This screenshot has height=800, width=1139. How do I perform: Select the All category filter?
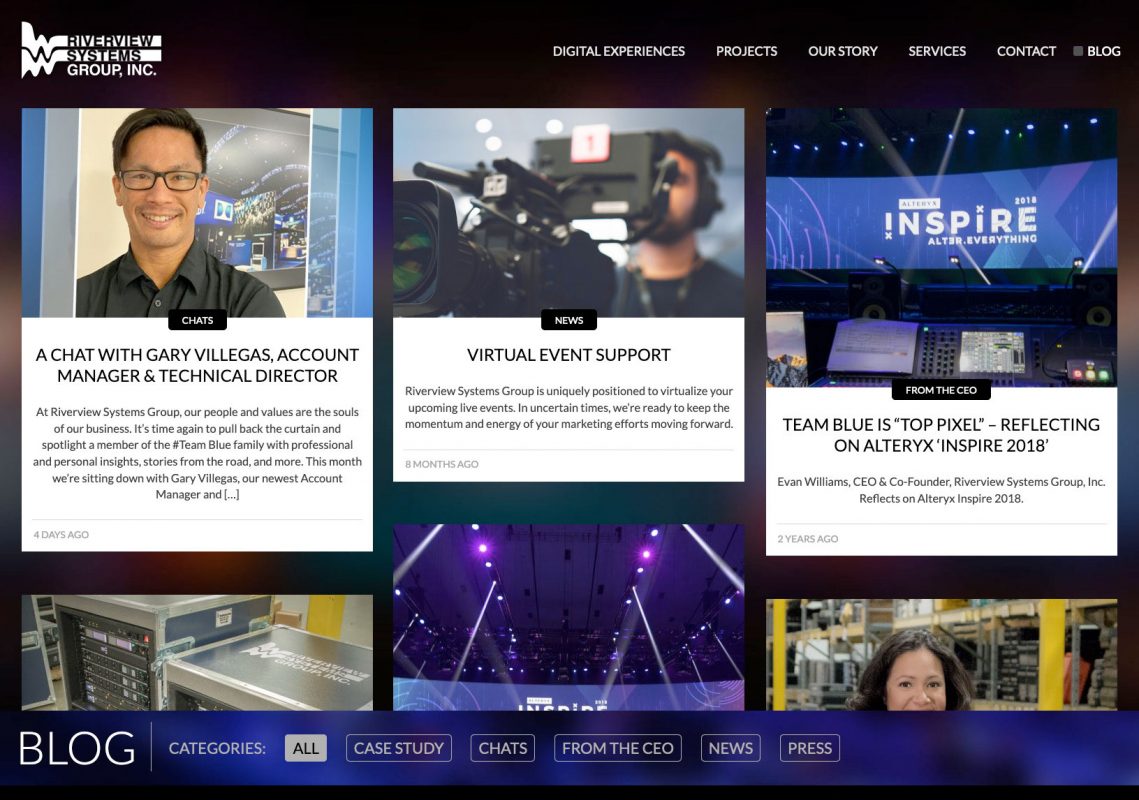(x=306, y=748)
